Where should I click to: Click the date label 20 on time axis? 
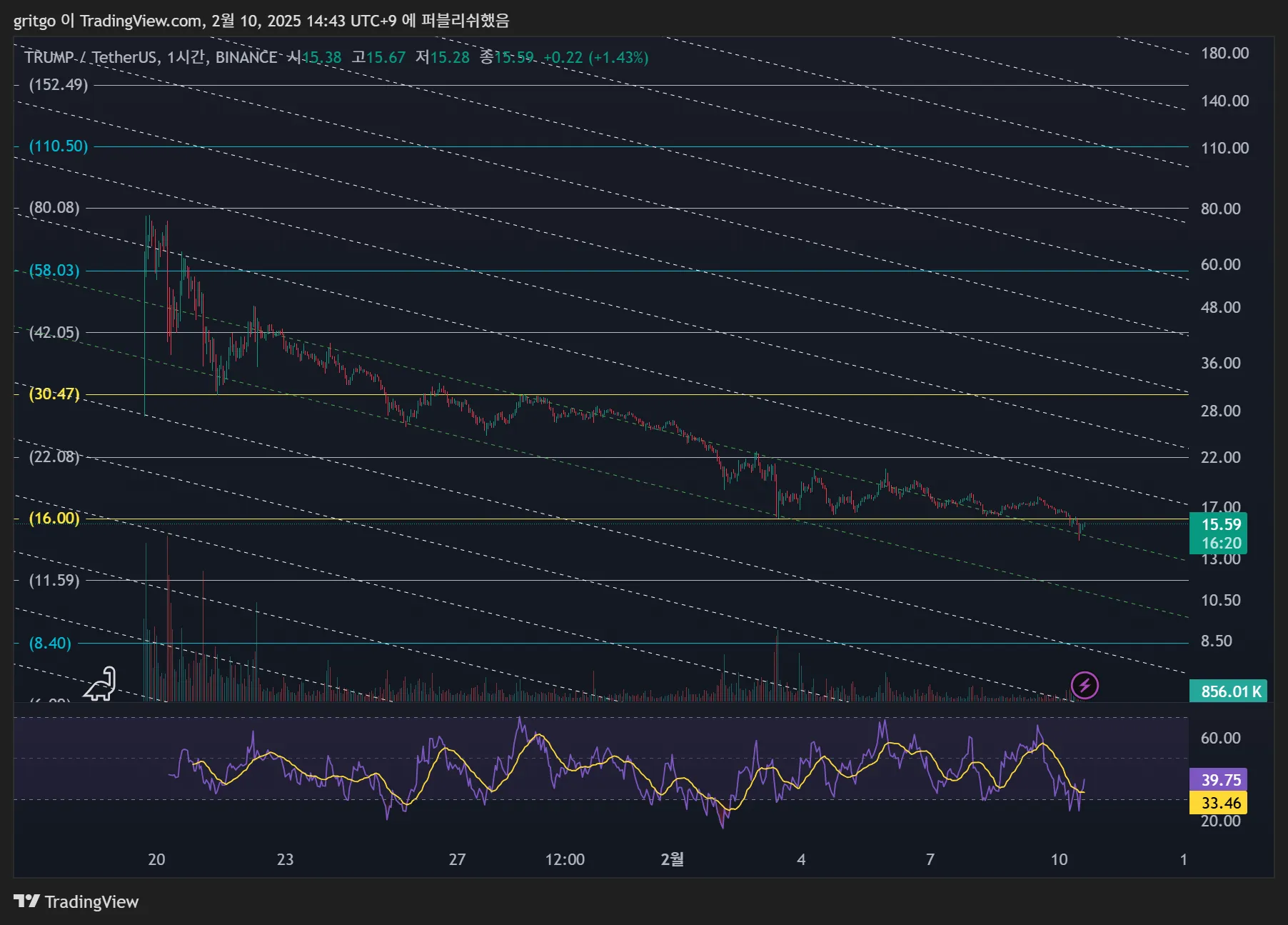click(156, 859)
